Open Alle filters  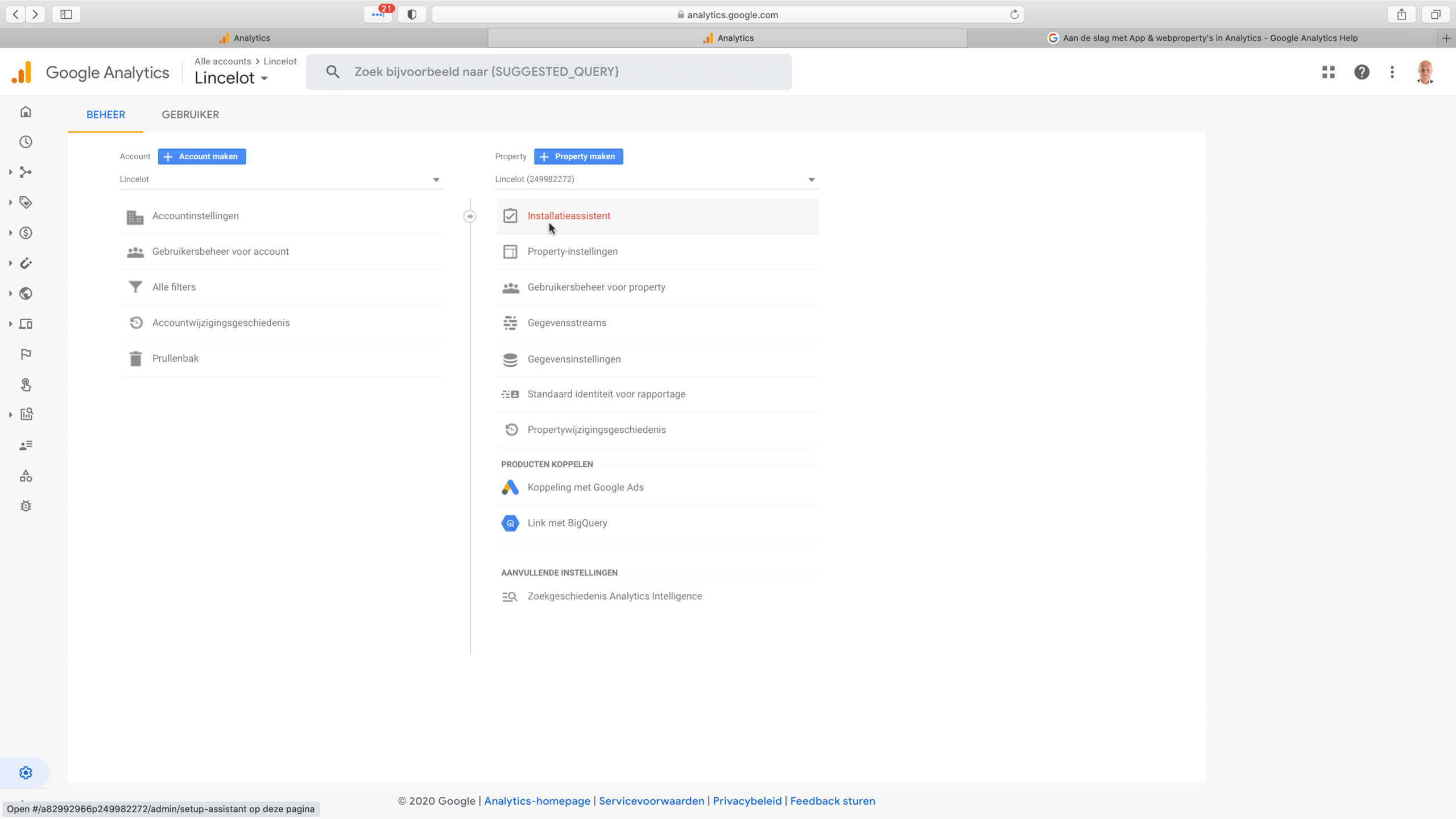click(282, 287)
